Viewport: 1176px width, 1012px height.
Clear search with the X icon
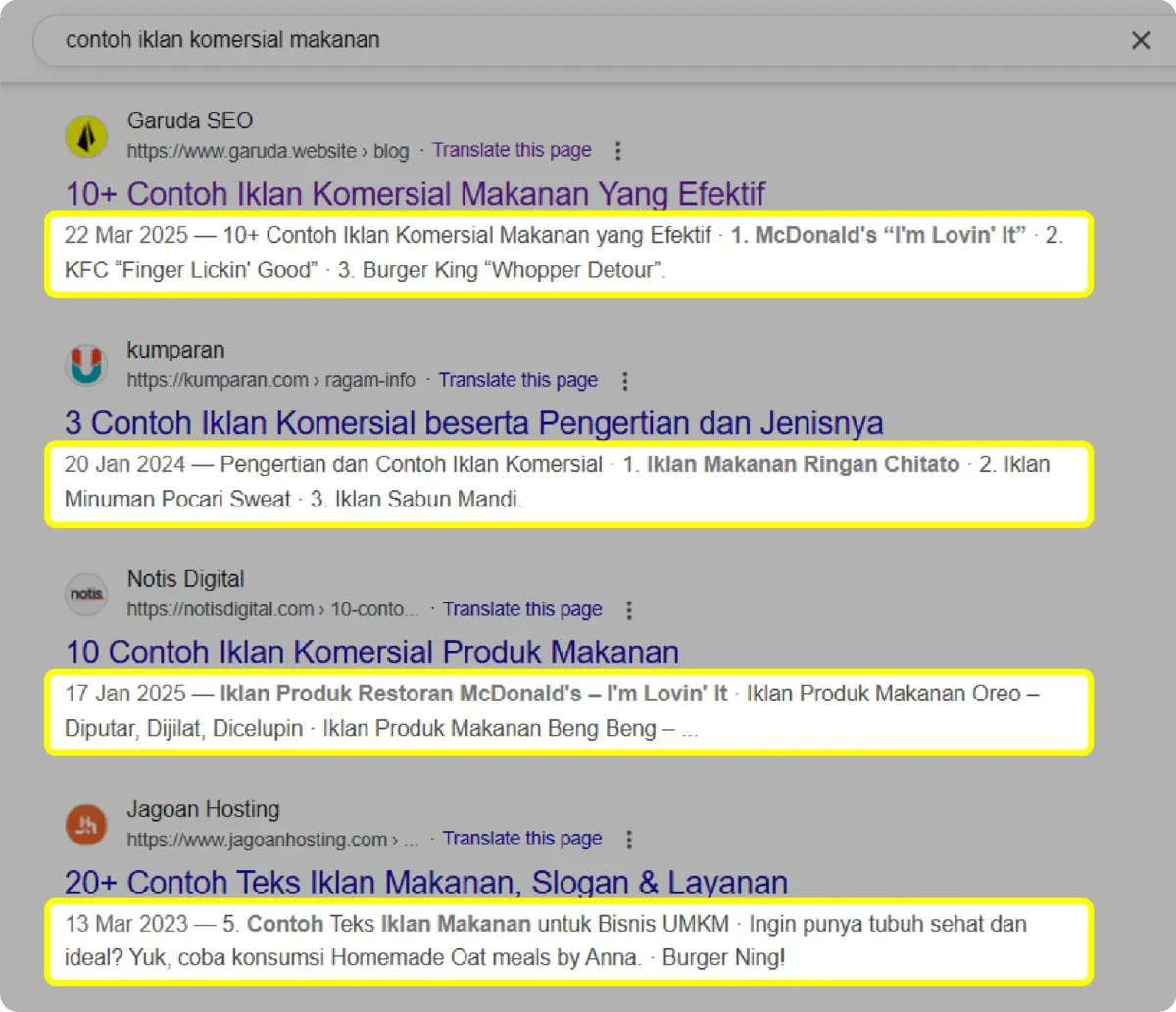(1141, 40)
